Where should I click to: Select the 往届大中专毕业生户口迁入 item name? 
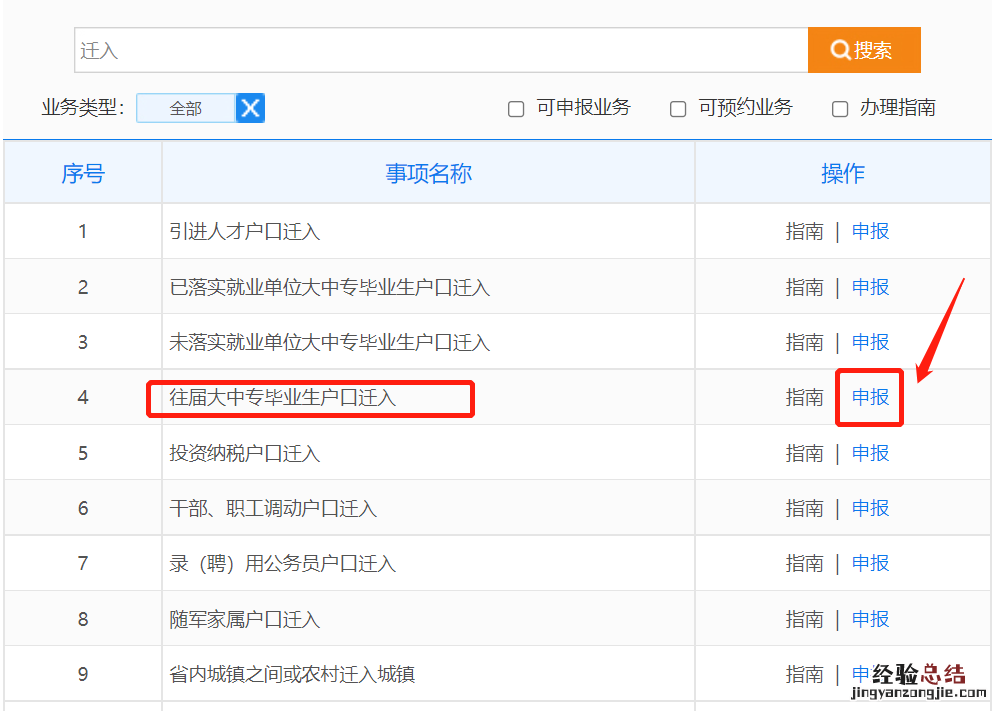coord(283,397)
